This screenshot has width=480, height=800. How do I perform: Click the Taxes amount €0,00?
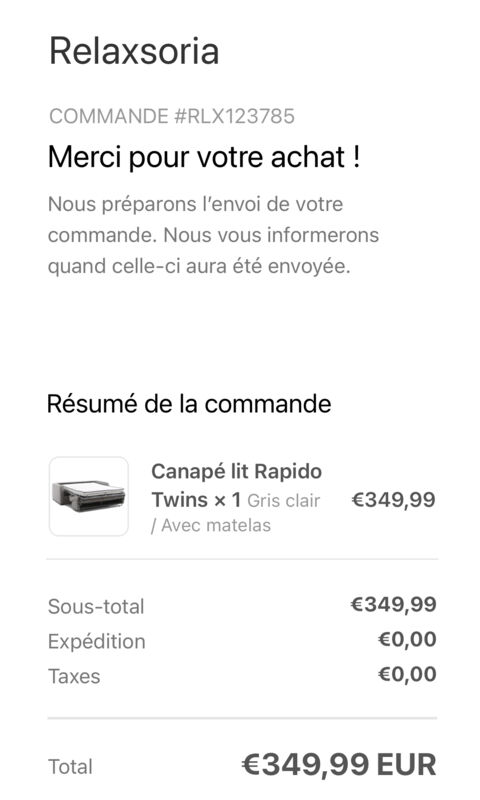click(x=407, y=674)
